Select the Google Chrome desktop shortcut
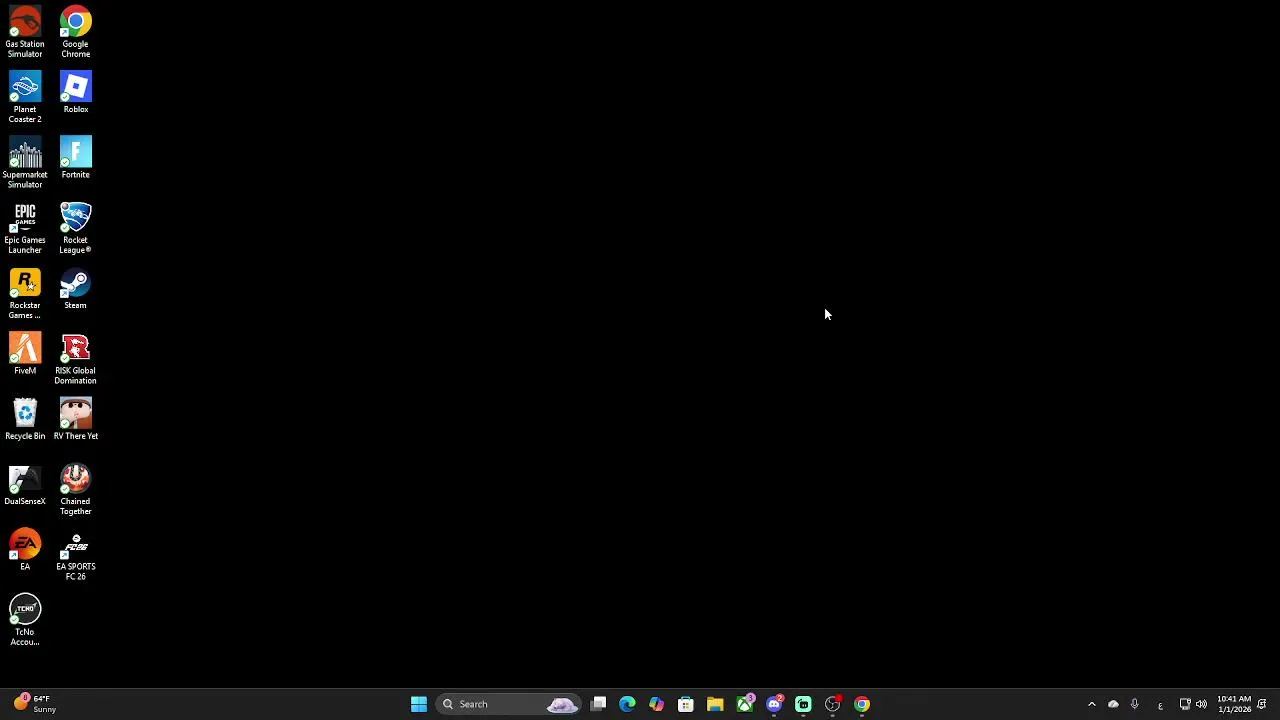The image size is (1280, 720). (x=75, y=32)
